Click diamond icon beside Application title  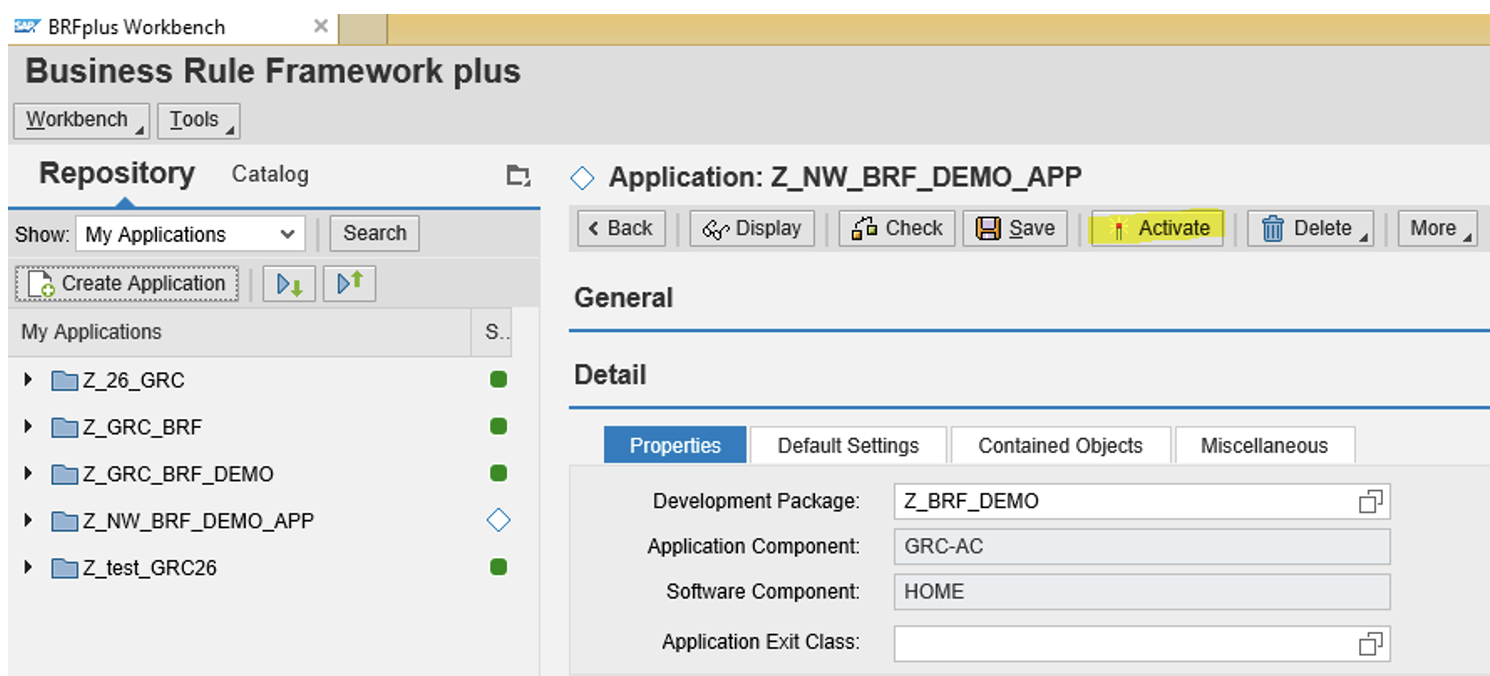582,178
